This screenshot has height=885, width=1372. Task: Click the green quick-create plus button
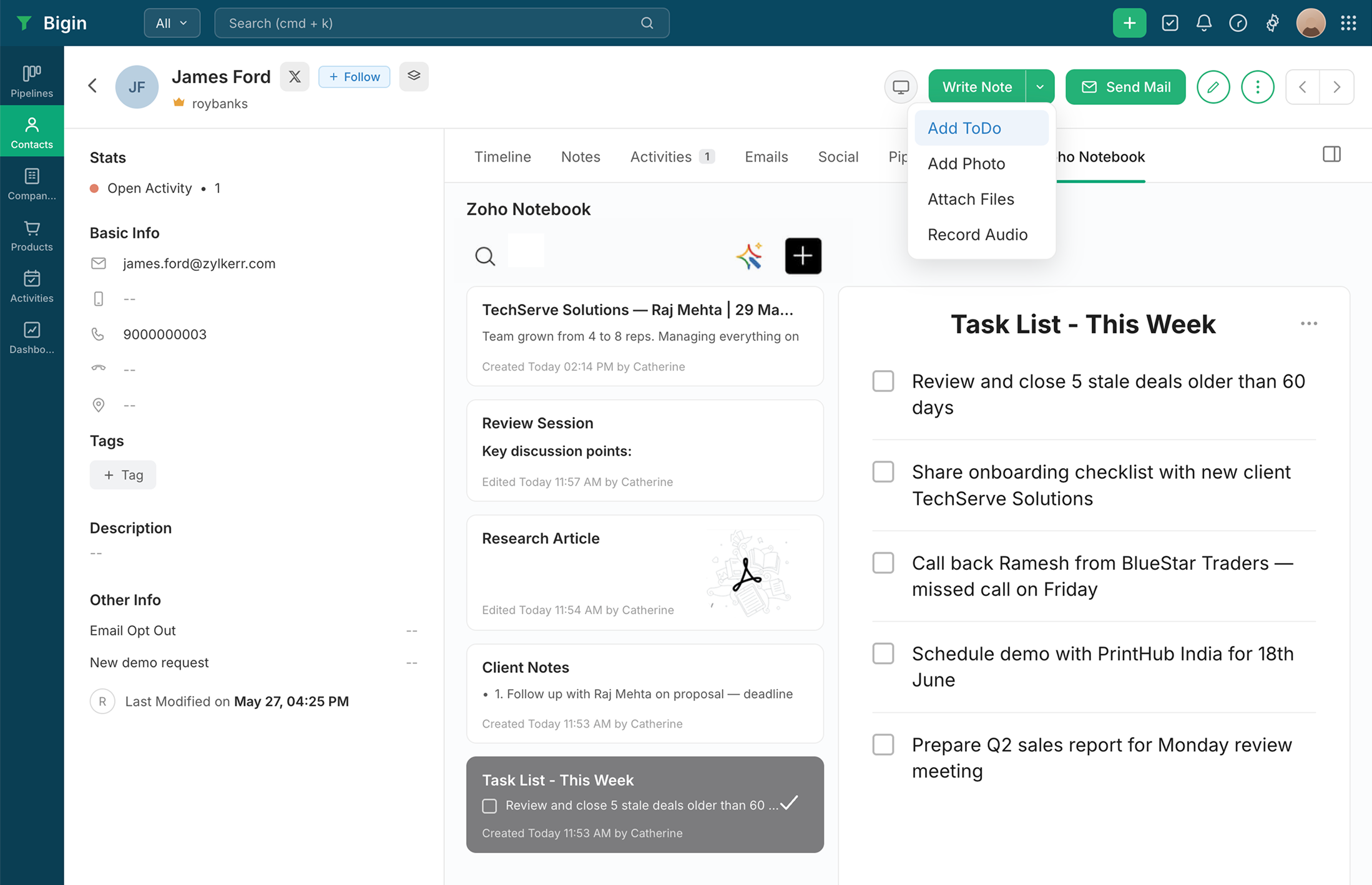click(x=1129, y=23)
